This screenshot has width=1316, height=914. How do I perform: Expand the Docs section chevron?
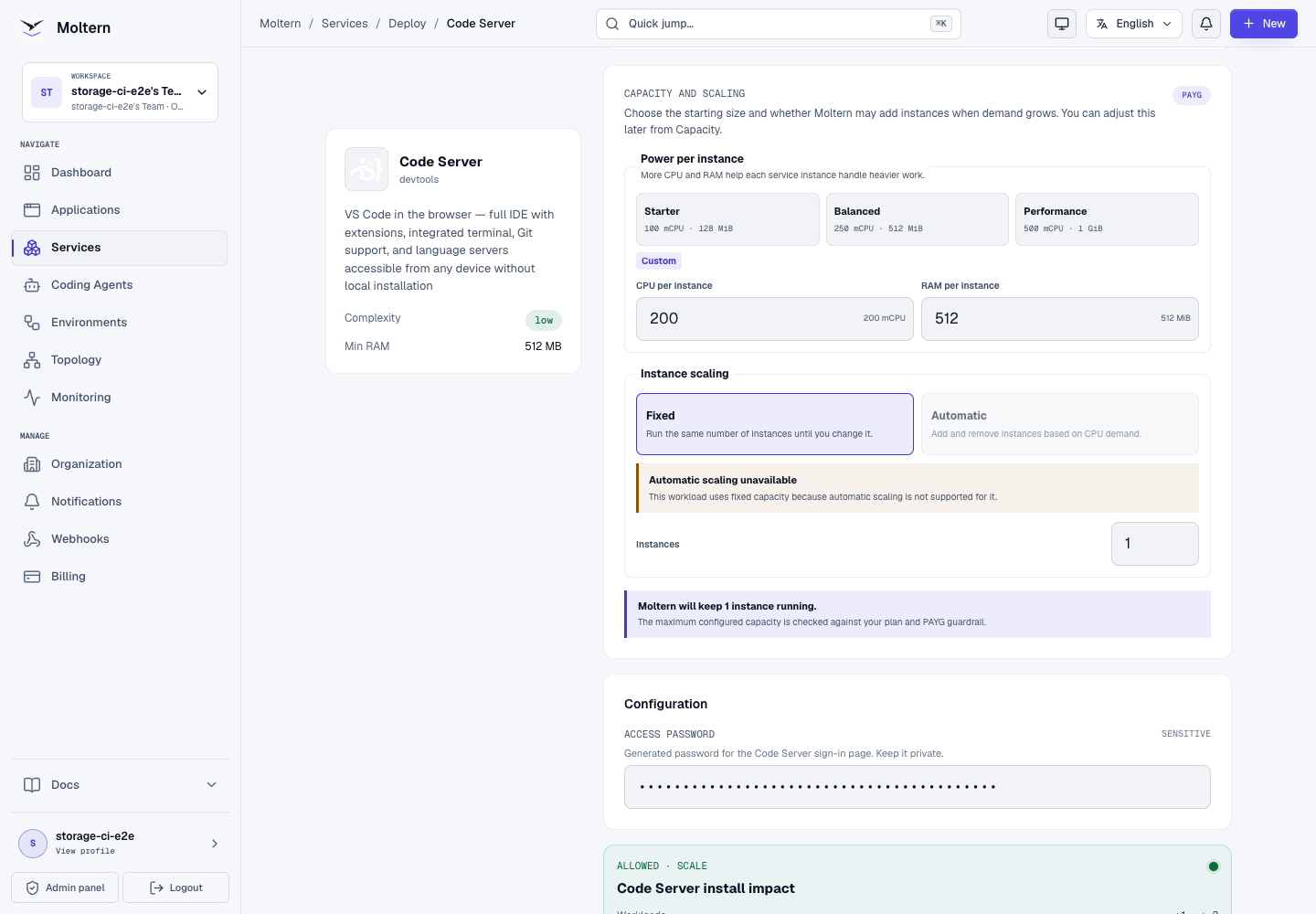coord(212,785)
